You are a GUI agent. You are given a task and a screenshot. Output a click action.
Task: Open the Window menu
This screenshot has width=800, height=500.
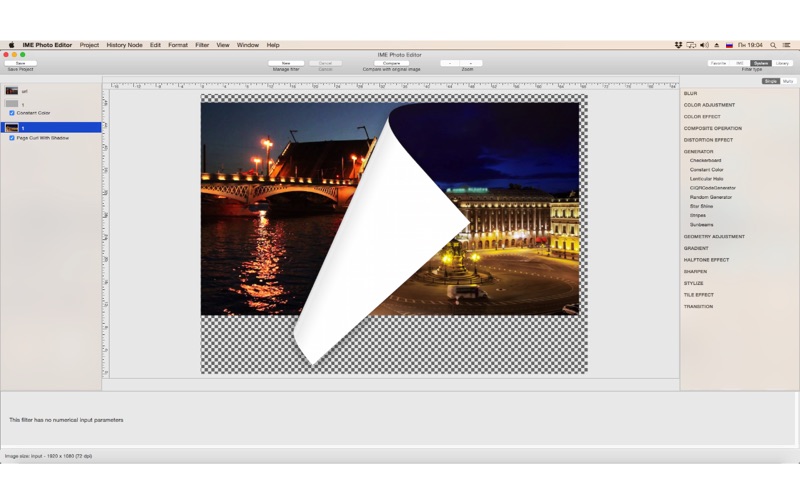coord(248,45)
